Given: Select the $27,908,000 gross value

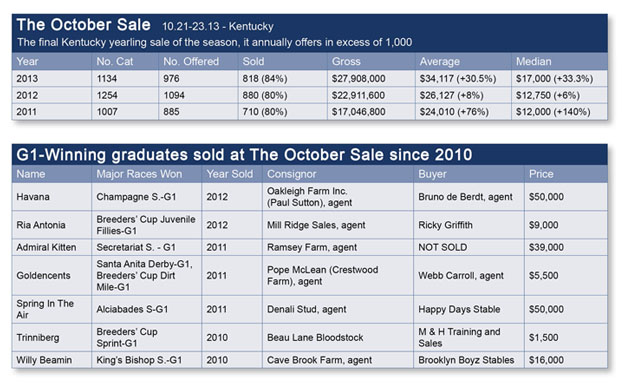Looking at the screenshot, I should pyautogui.click(x=358, y=79).
